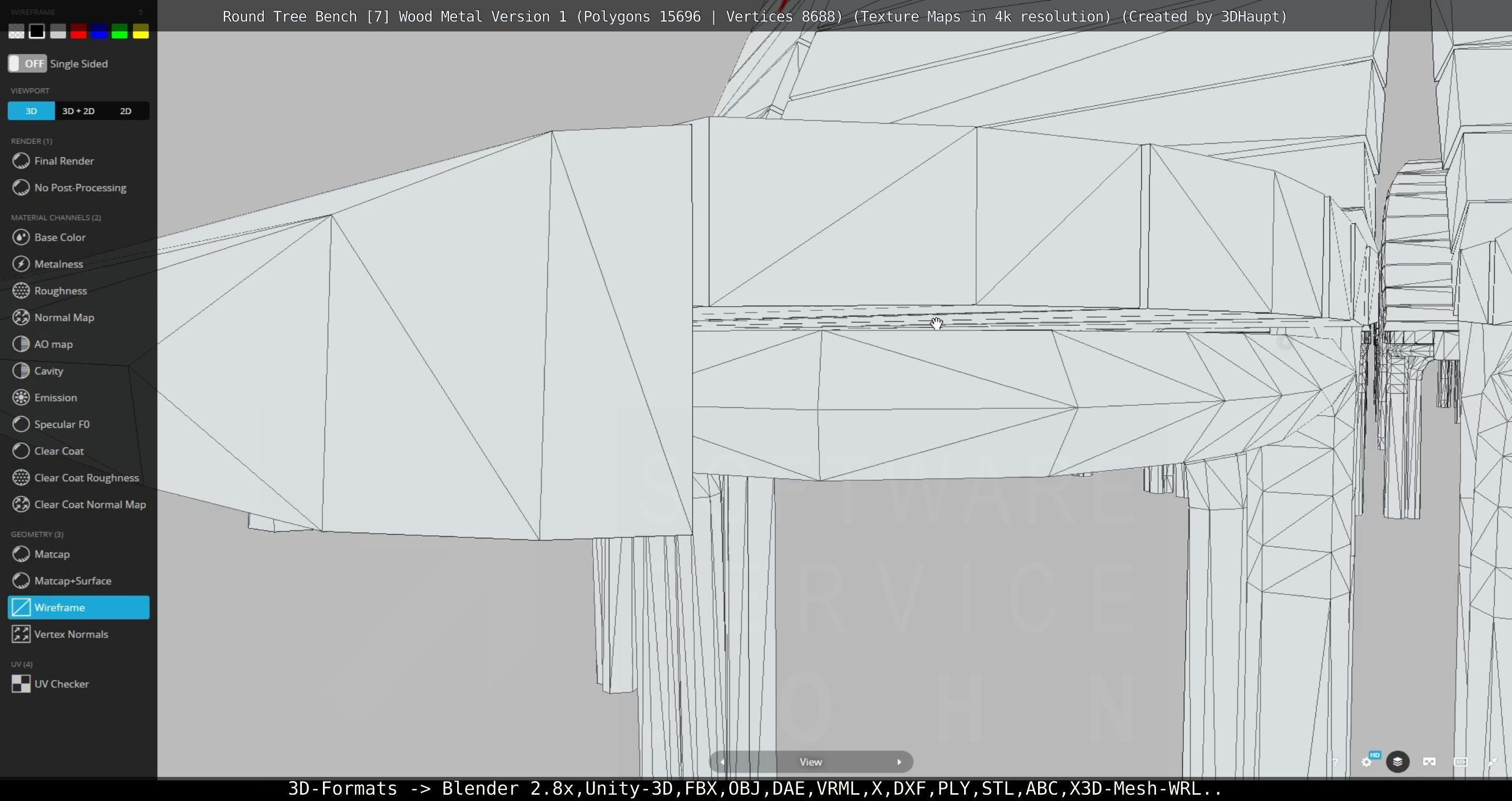Viewport: 1512px width, 801px height.
Task: Exit fullscreen with the arrows icon
Action: tap(1492, 762)
